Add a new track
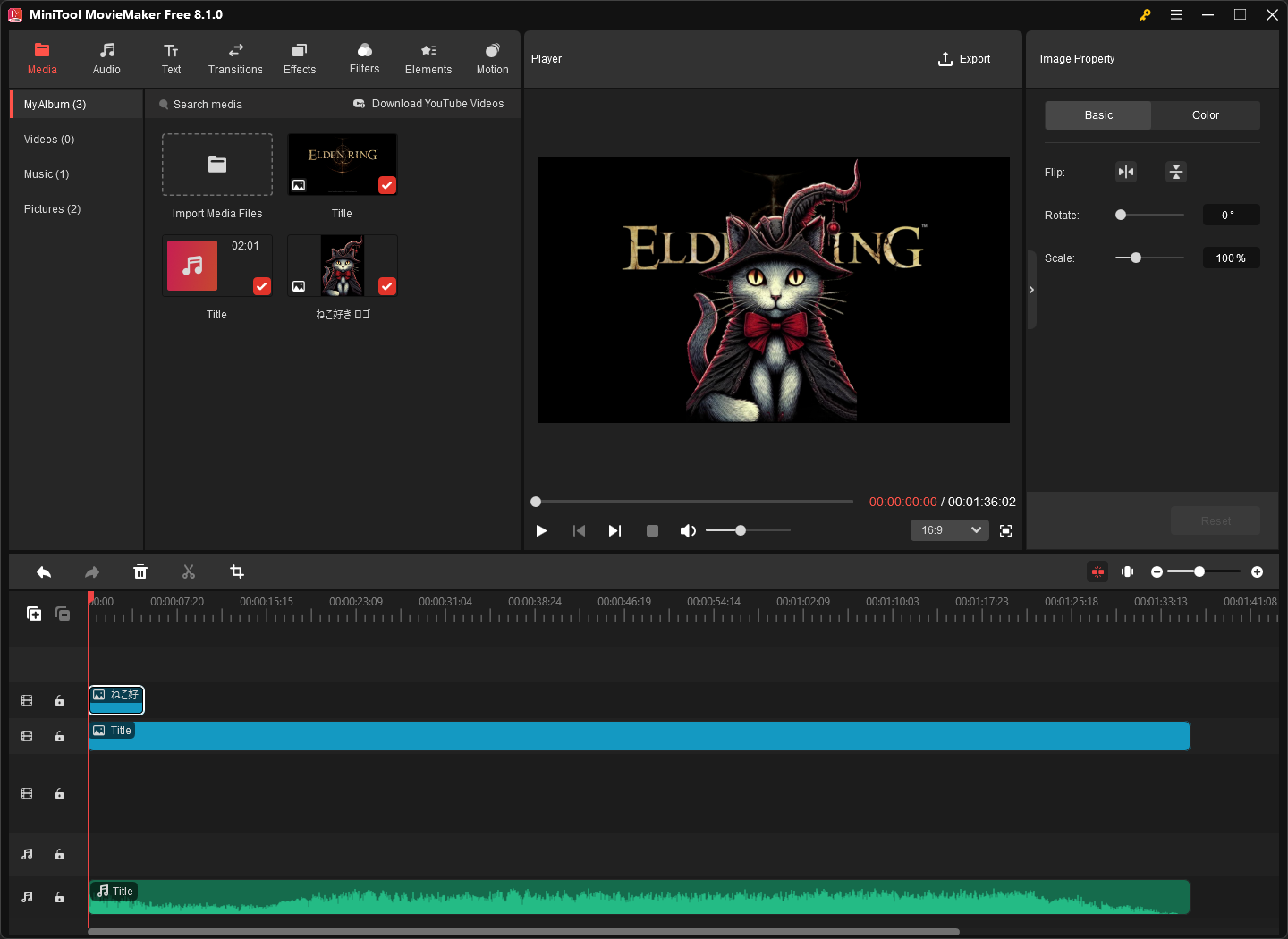The width and height of the screenshot is (1288, 939). [34, 613]
